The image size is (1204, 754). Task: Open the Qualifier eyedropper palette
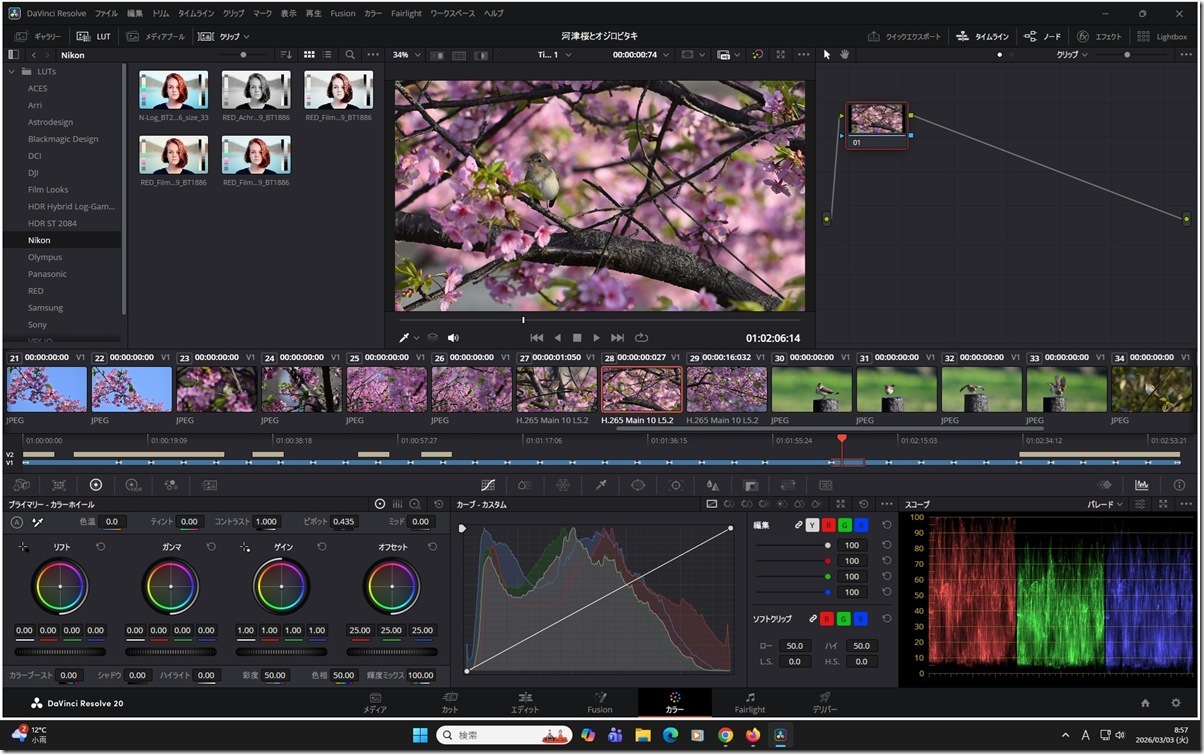click(600, 486)
